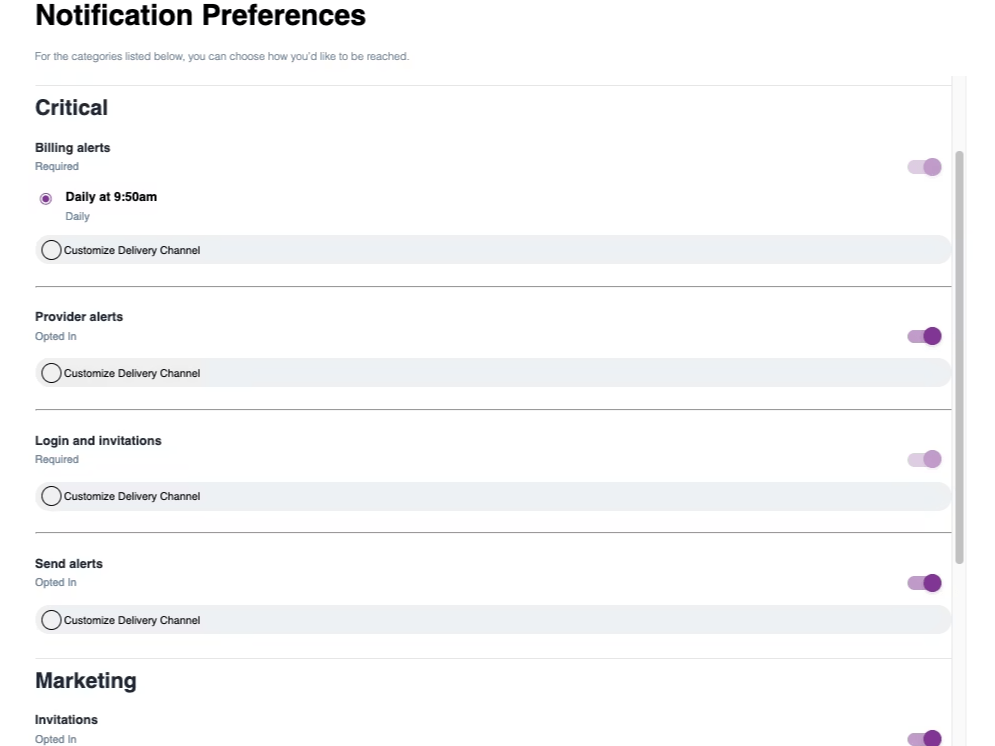Turn off the Send alerts toggle

pyautogui.click(x=923, y=582)
